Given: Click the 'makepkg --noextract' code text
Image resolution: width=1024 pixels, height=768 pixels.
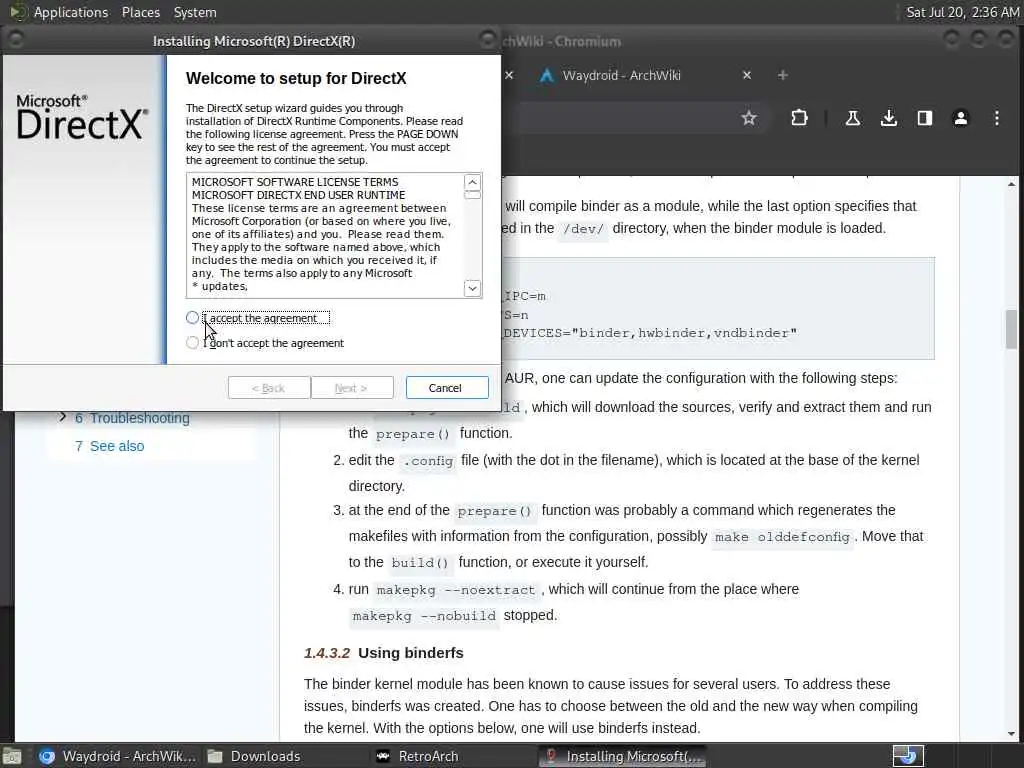Looking at the screenshot, I should click(456, 590).
